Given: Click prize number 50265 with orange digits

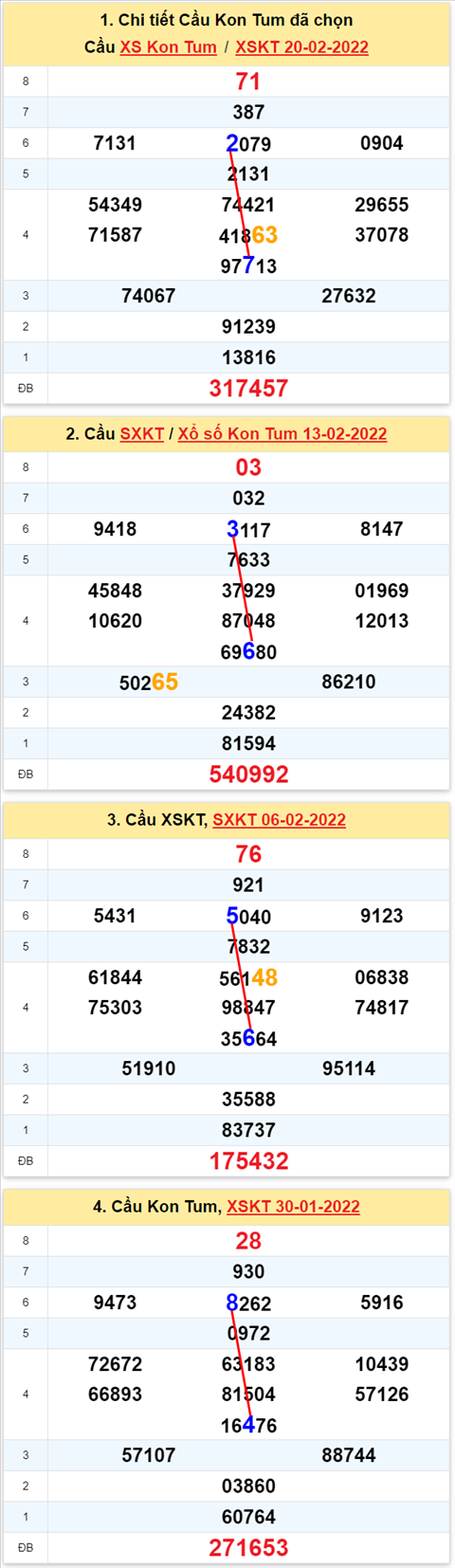Looking at the screenshot, I should point(149,682).
